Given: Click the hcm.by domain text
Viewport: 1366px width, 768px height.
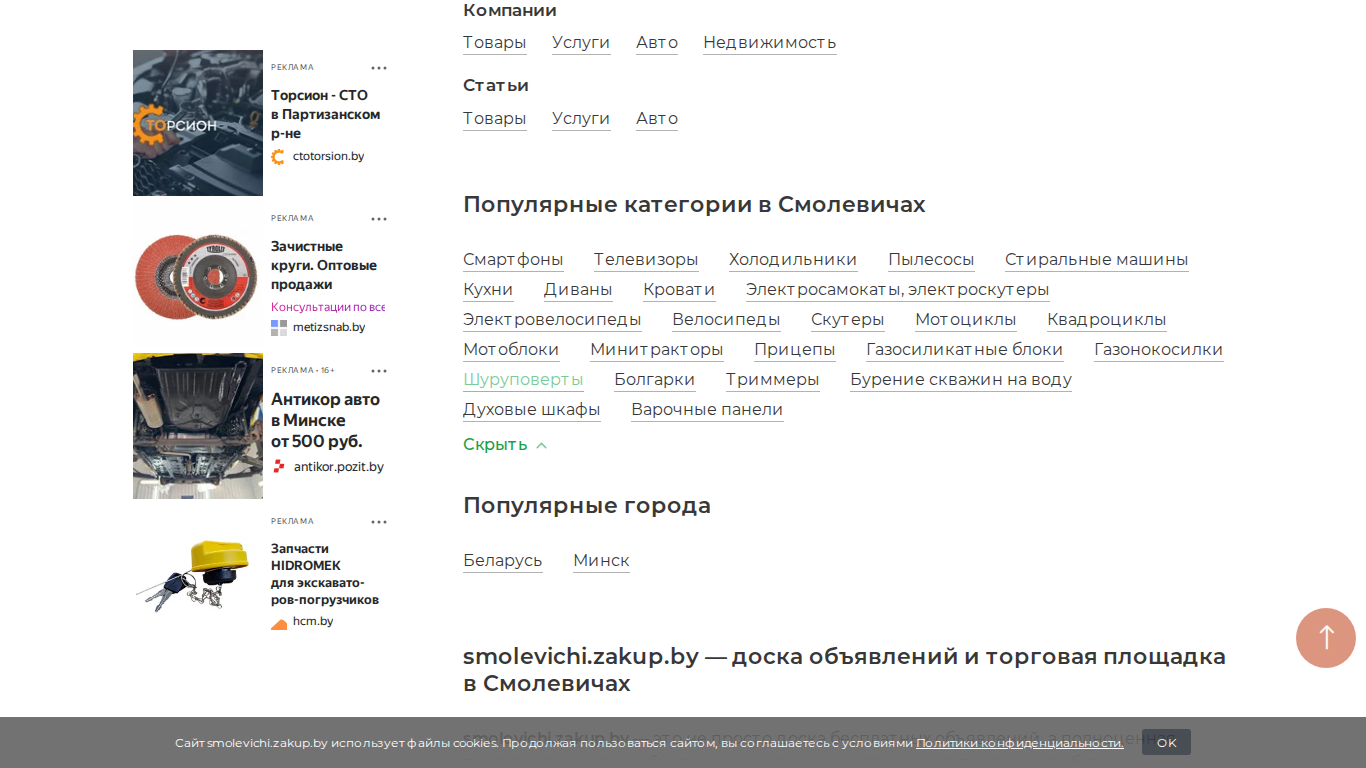Looking at the screenshot, I should [313, 622].
